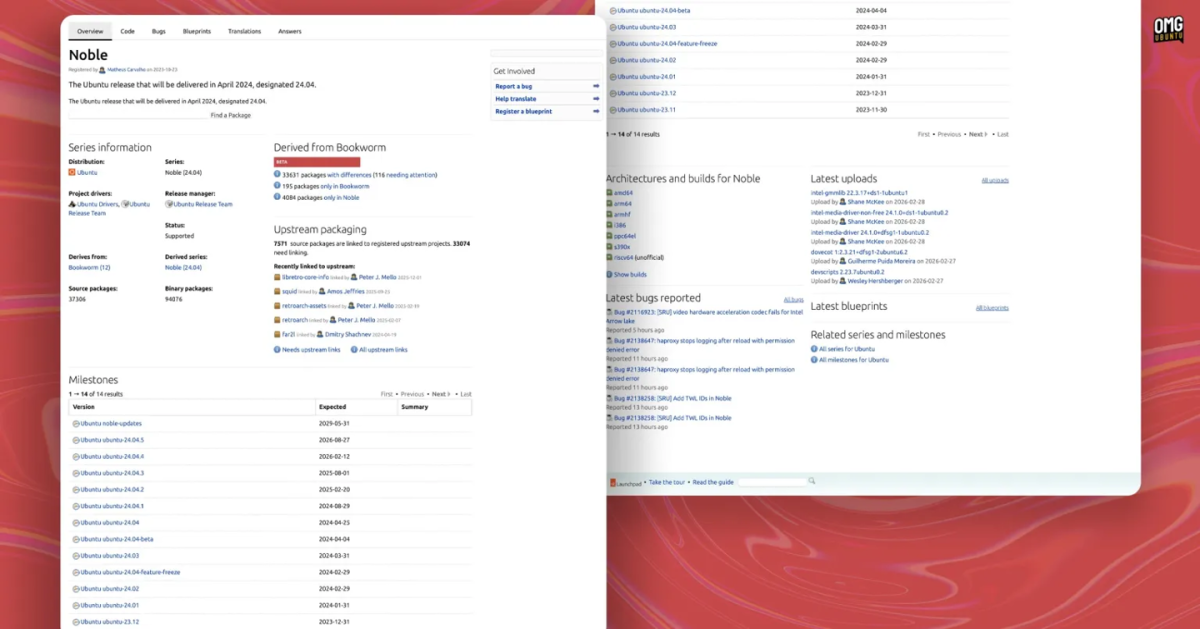
Task: Click the info icon beside Needs upstream links
Action: (x=277, y=350)
